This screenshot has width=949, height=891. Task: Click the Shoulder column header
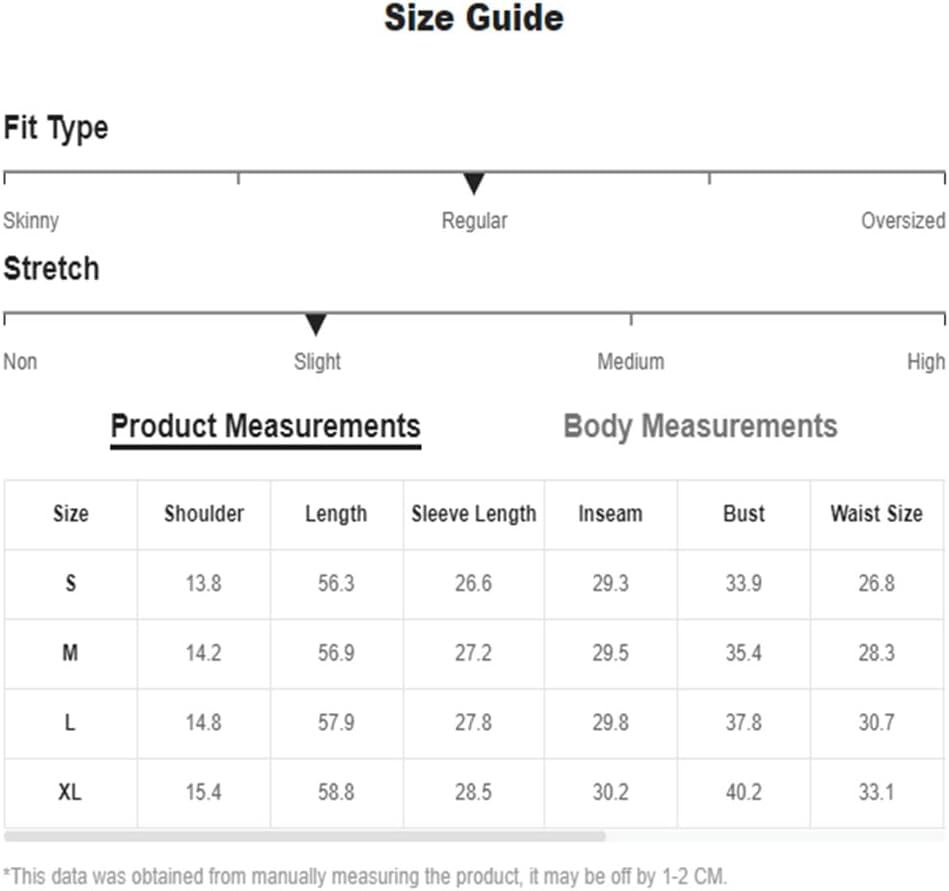(204, 514)
